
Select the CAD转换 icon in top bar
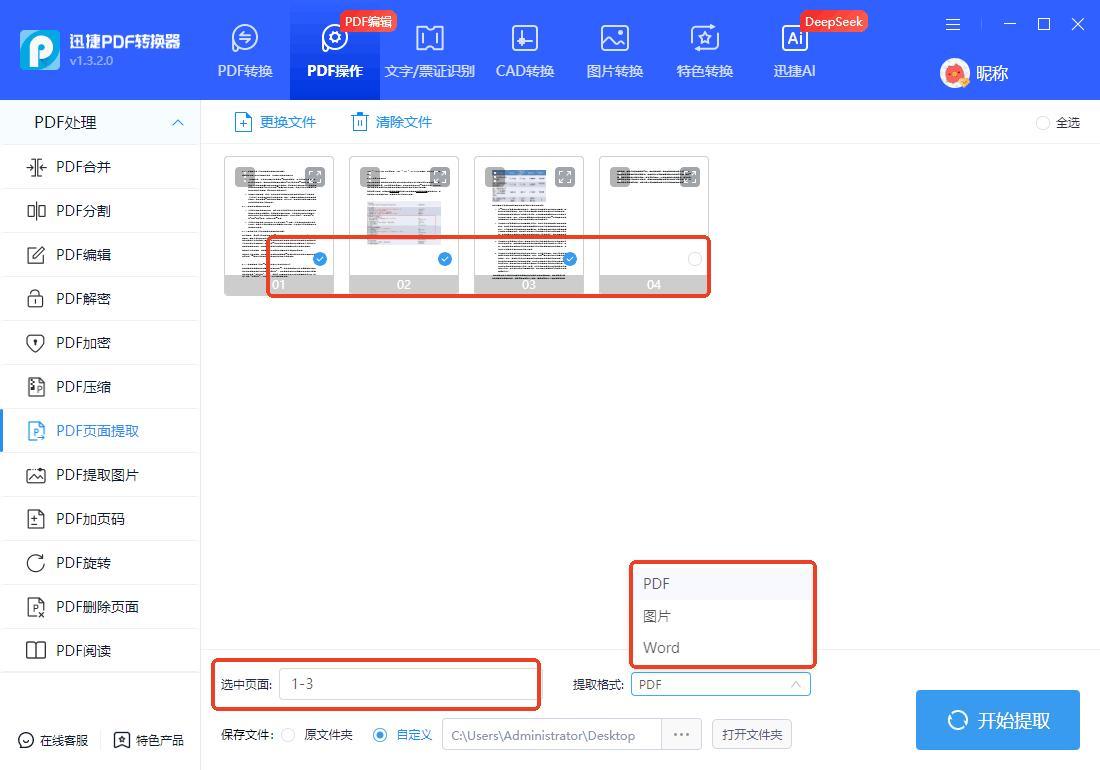point(524,39)
